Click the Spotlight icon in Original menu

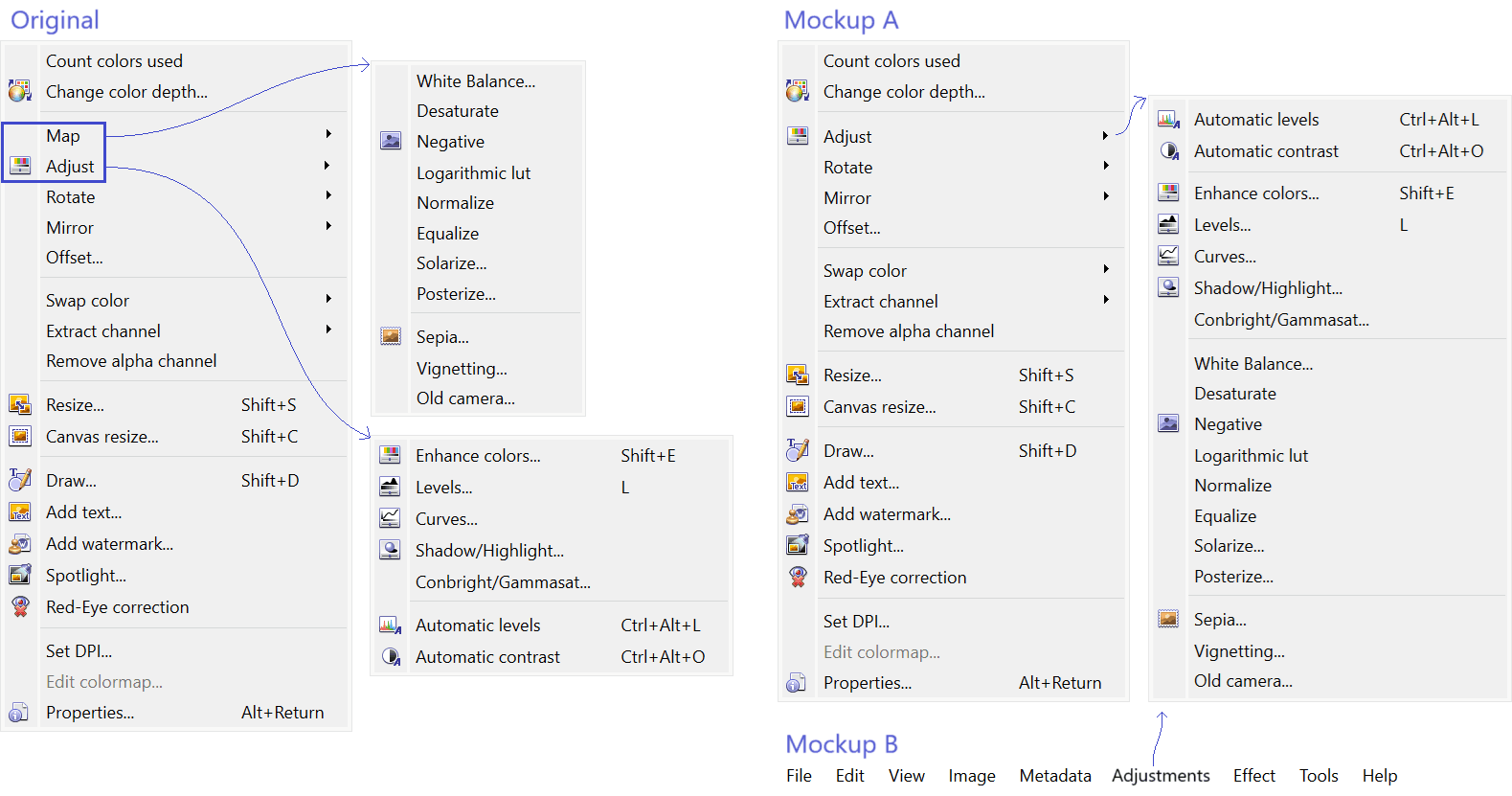coord(19,576)
